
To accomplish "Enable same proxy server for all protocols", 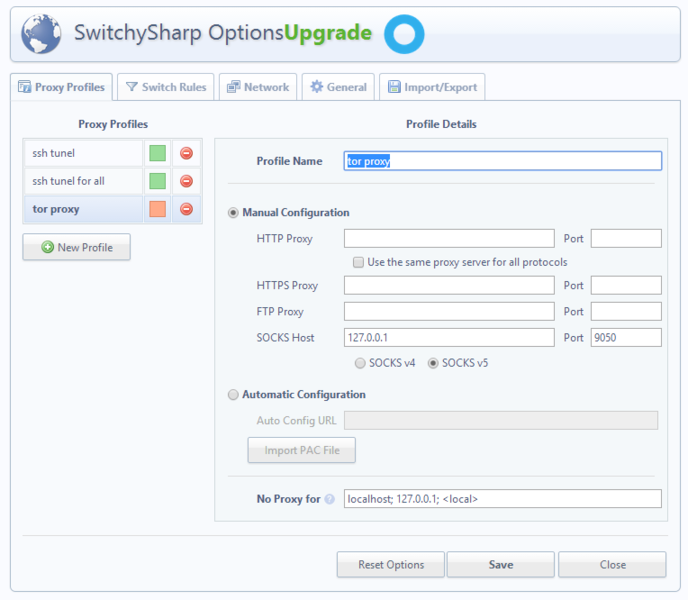I will (358, 262).
